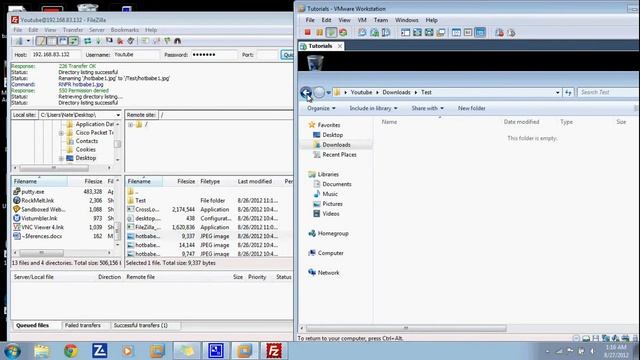Enter VMware quick switch mode
Viewport: 640px width, 360px height.
(417, 32)
